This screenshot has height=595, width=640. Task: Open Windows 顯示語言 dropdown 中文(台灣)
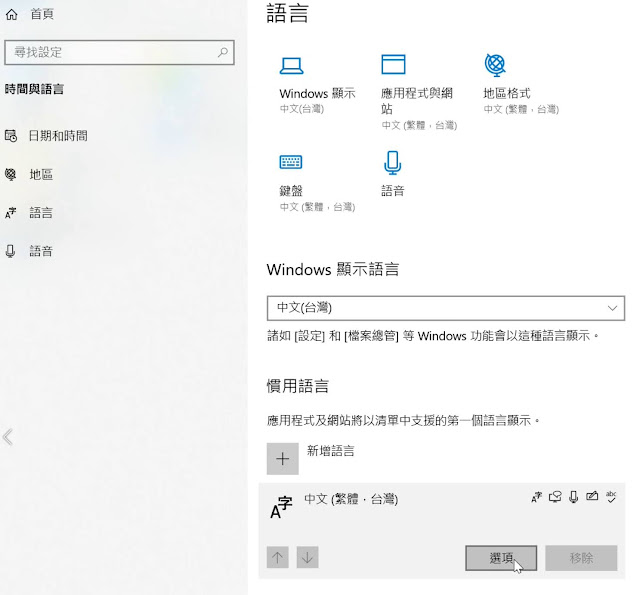pos(446,308)
